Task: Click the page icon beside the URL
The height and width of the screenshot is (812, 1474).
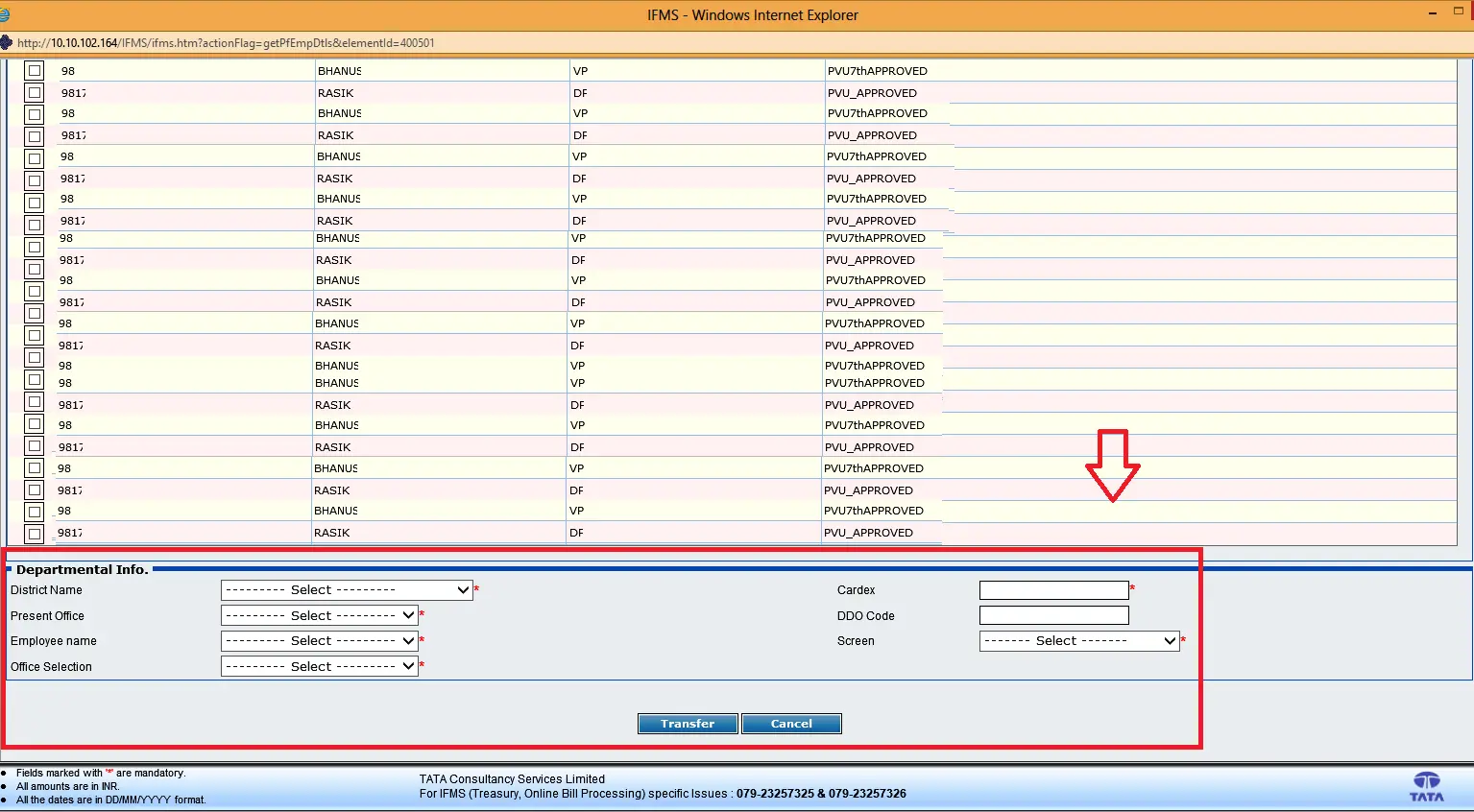Action: tap(6, 42)
